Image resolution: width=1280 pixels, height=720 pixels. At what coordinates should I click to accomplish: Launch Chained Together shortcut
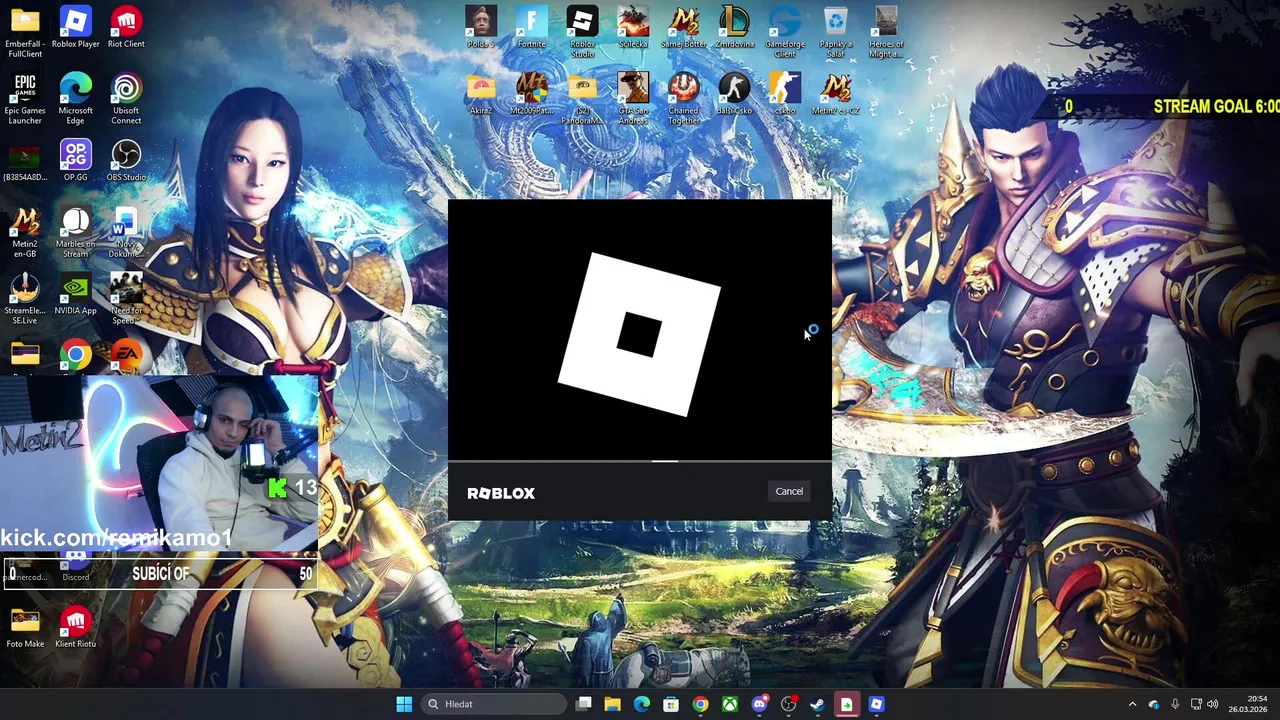(x=684, y=99)
